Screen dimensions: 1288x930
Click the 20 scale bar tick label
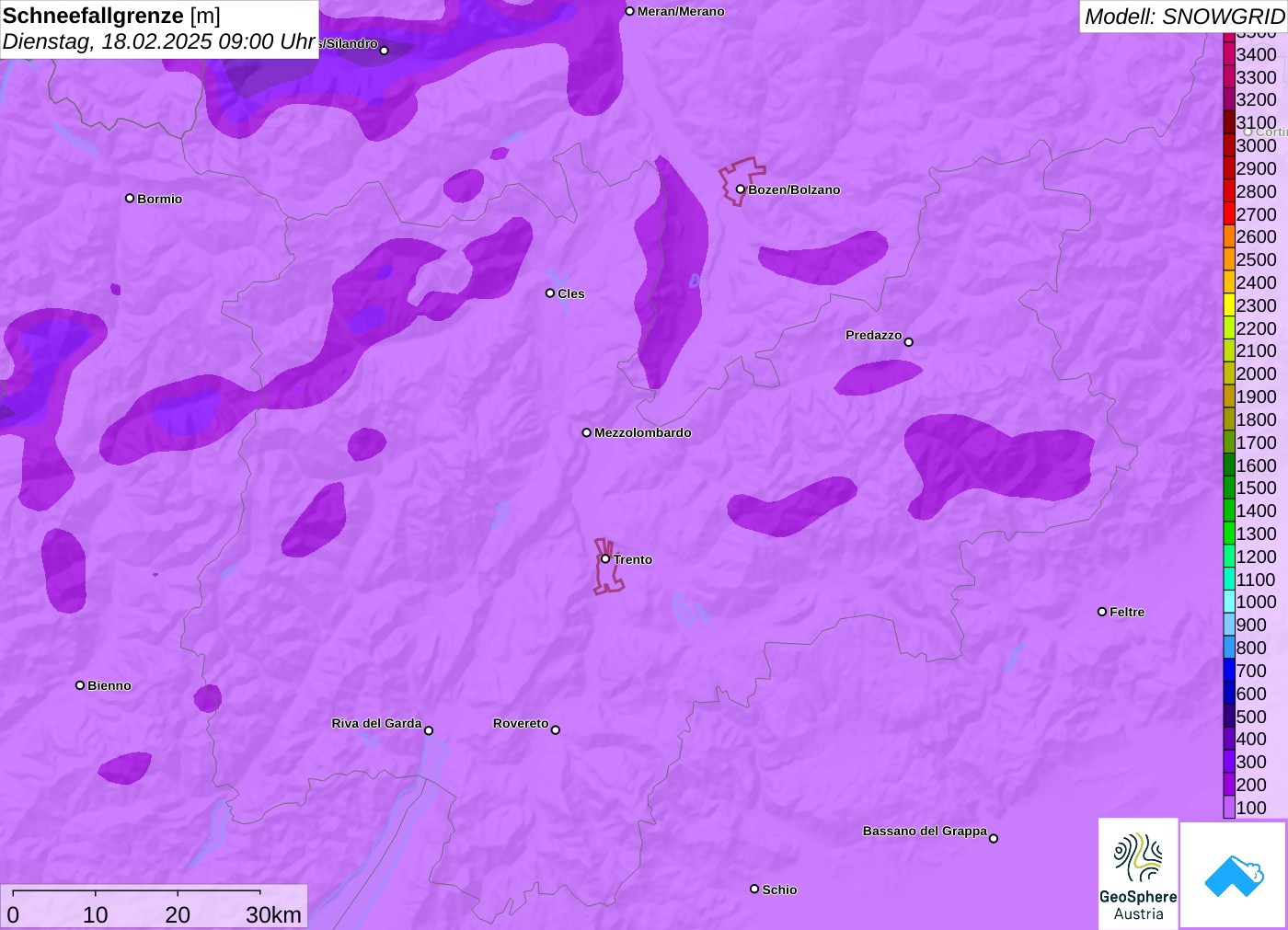pyautogui.click(x=178, y=914)
